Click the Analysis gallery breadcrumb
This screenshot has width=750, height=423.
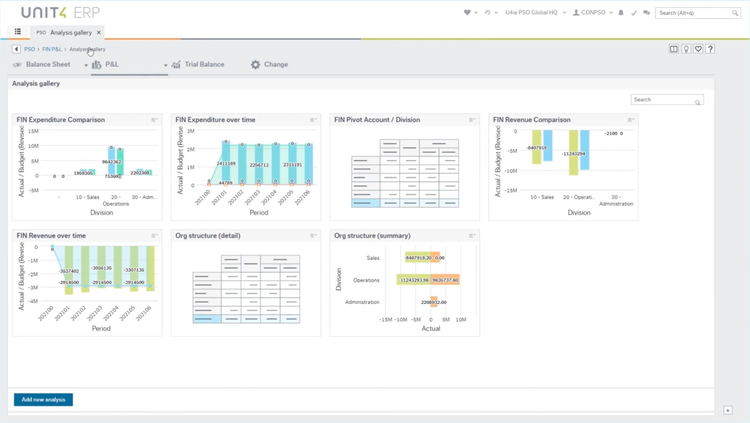click(x=87, y=49)
